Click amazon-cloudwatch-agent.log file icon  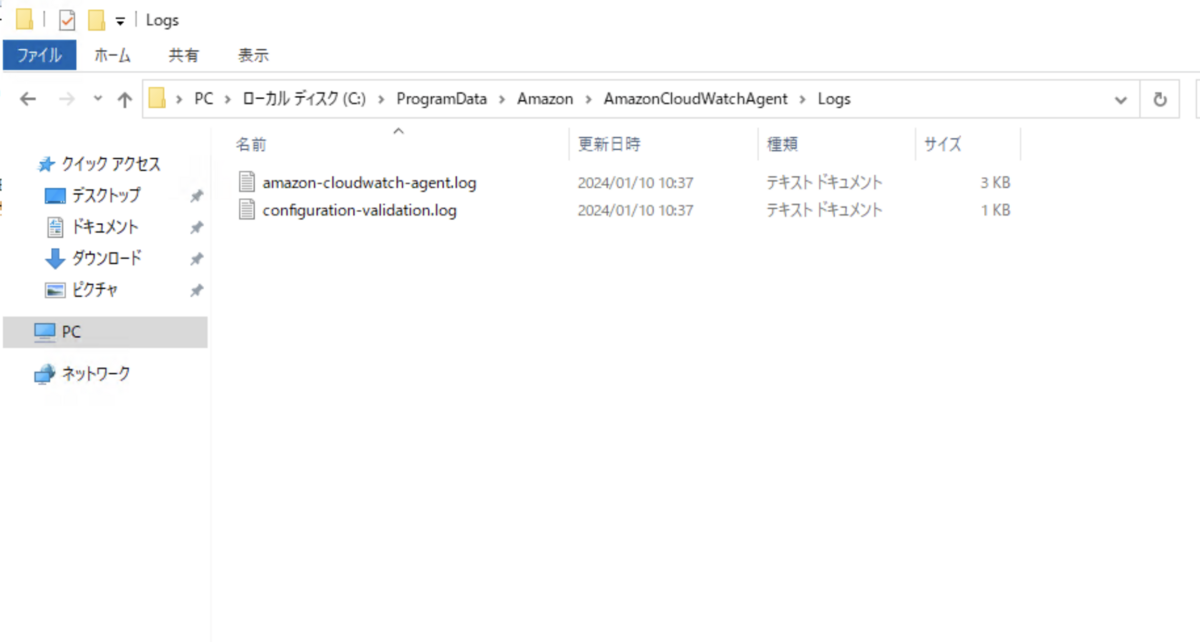247,182
